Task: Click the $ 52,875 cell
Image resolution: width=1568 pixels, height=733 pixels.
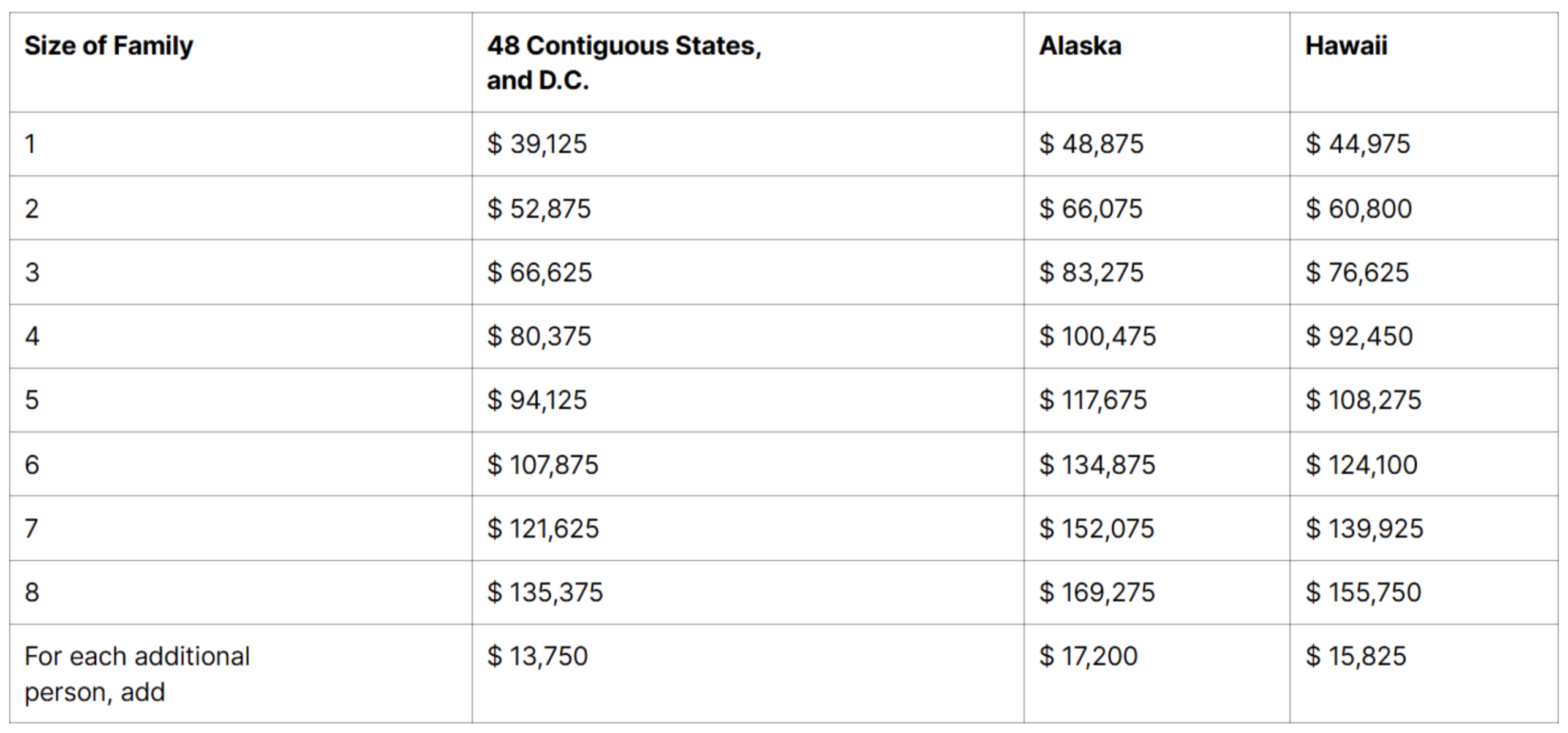Action: (x=538, y=208)
